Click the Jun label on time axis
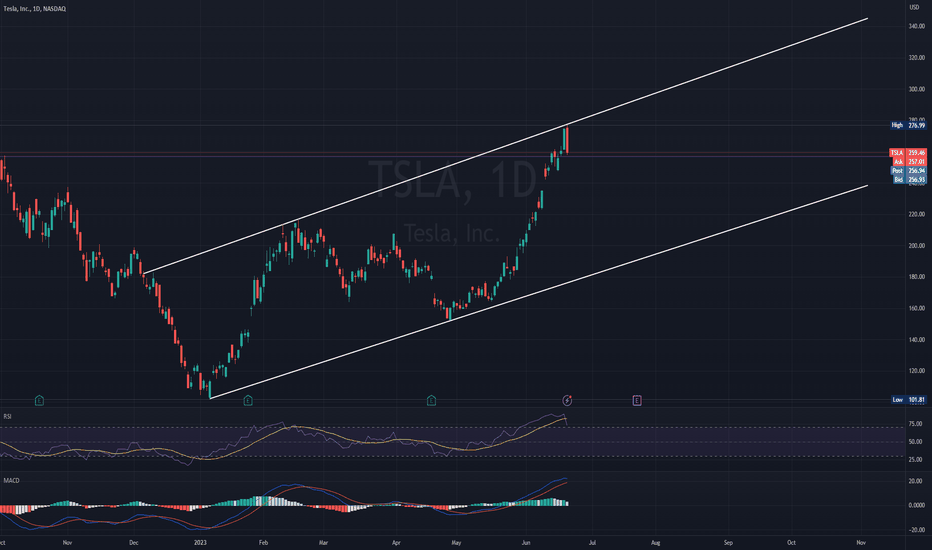This screenshot has height=550, width=932. 525,542
